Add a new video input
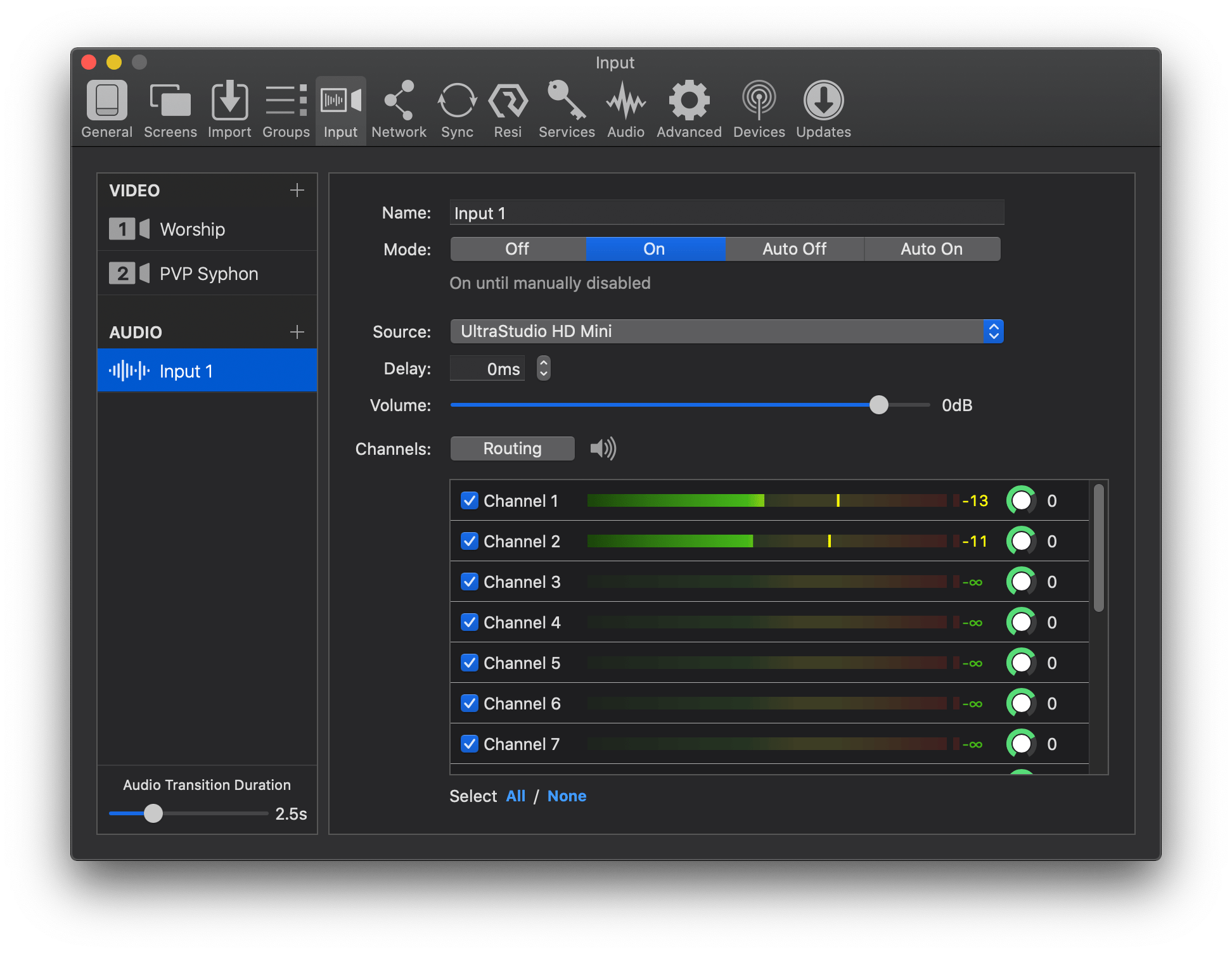Image resolution: width=1232 pixels, height=954 pixels. click(x=297, y=190)
